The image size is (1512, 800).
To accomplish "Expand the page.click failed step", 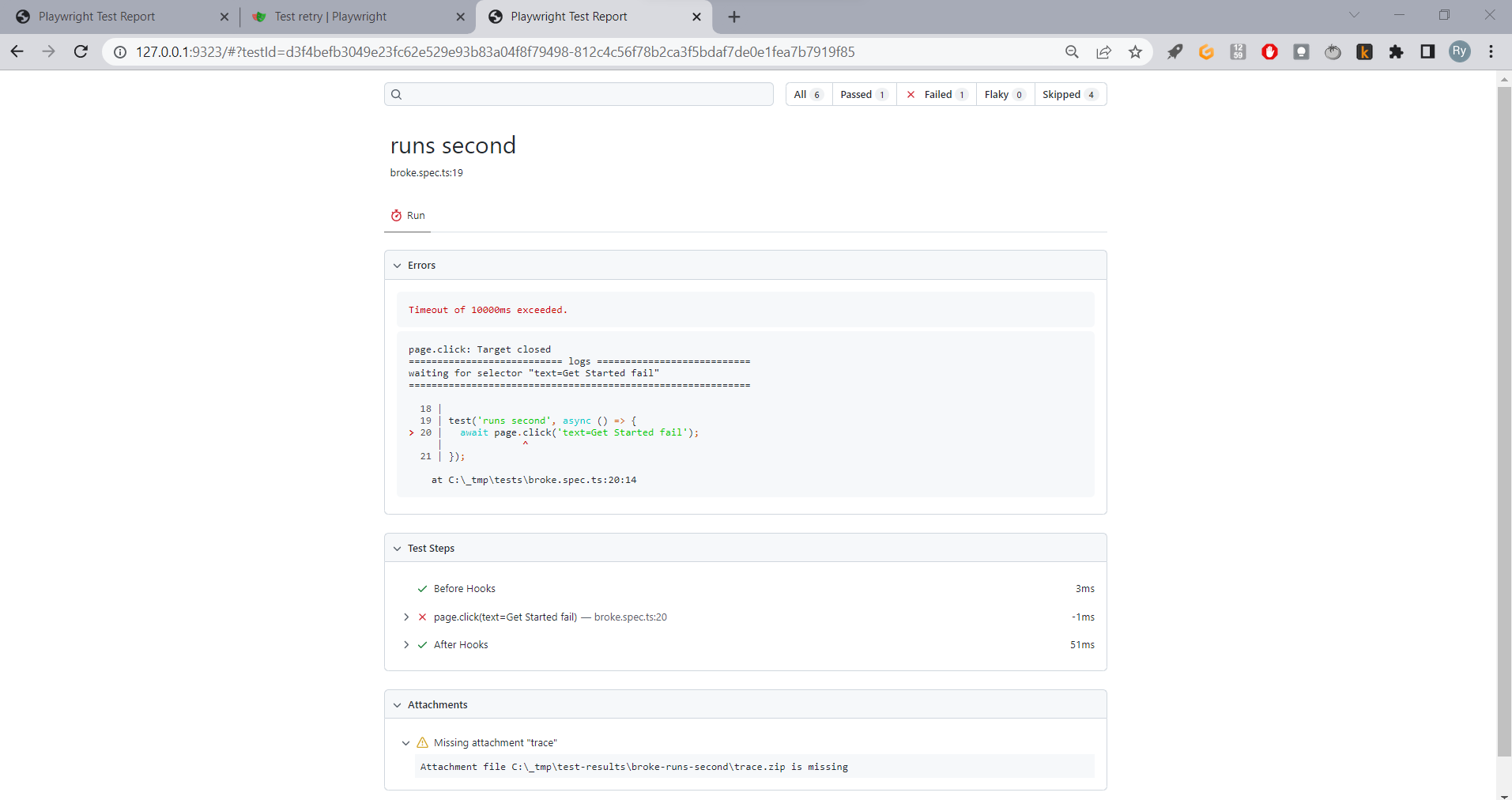I will [x=406, y=617].
